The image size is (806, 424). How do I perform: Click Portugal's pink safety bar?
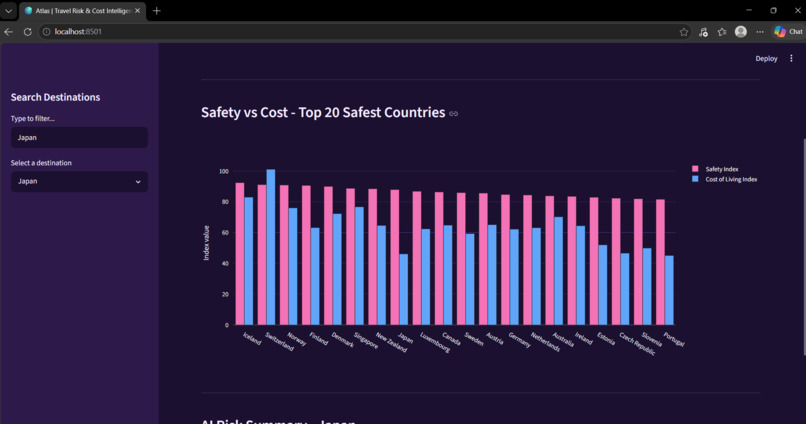pos(661,263)
